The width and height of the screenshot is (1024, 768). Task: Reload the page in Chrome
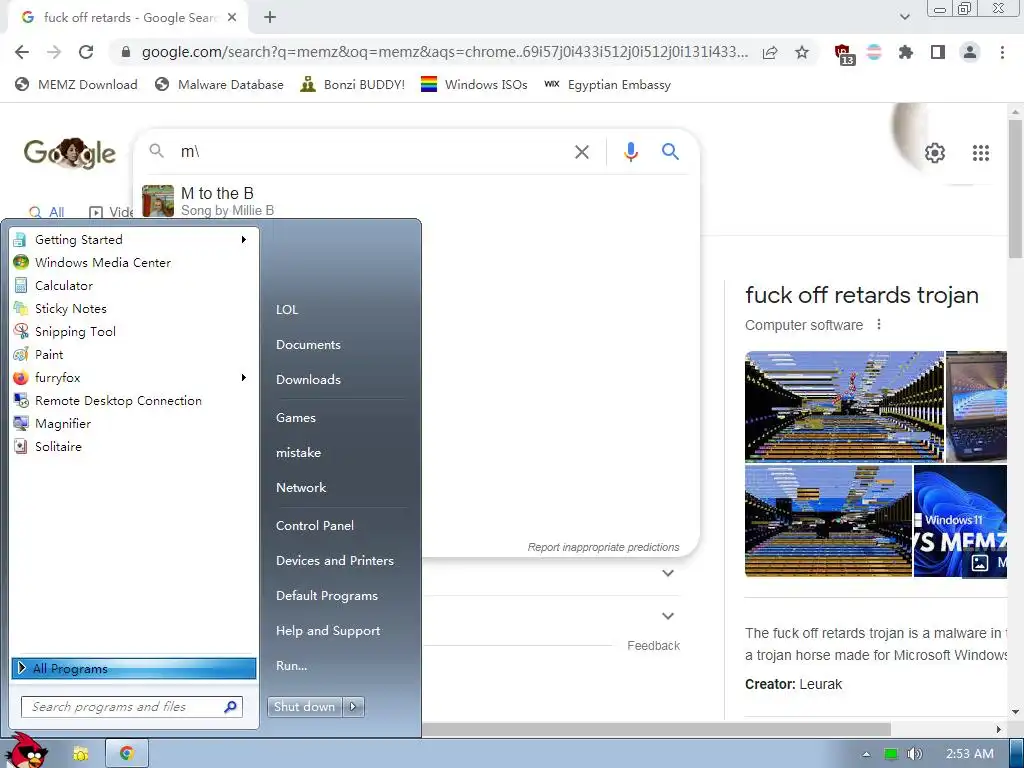point(86,52)
